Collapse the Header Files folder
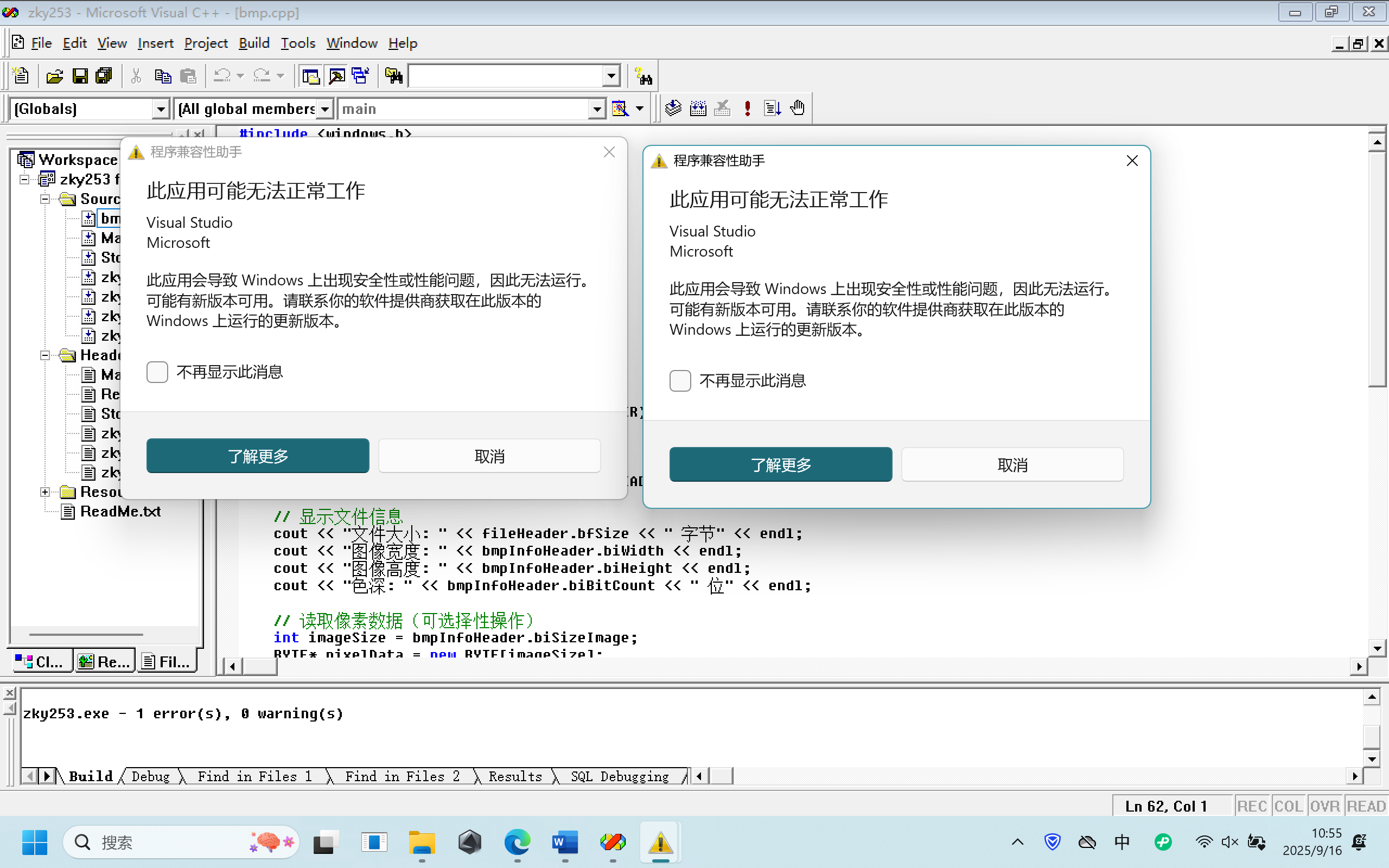 pyautogui.click(x=45, y=355)
